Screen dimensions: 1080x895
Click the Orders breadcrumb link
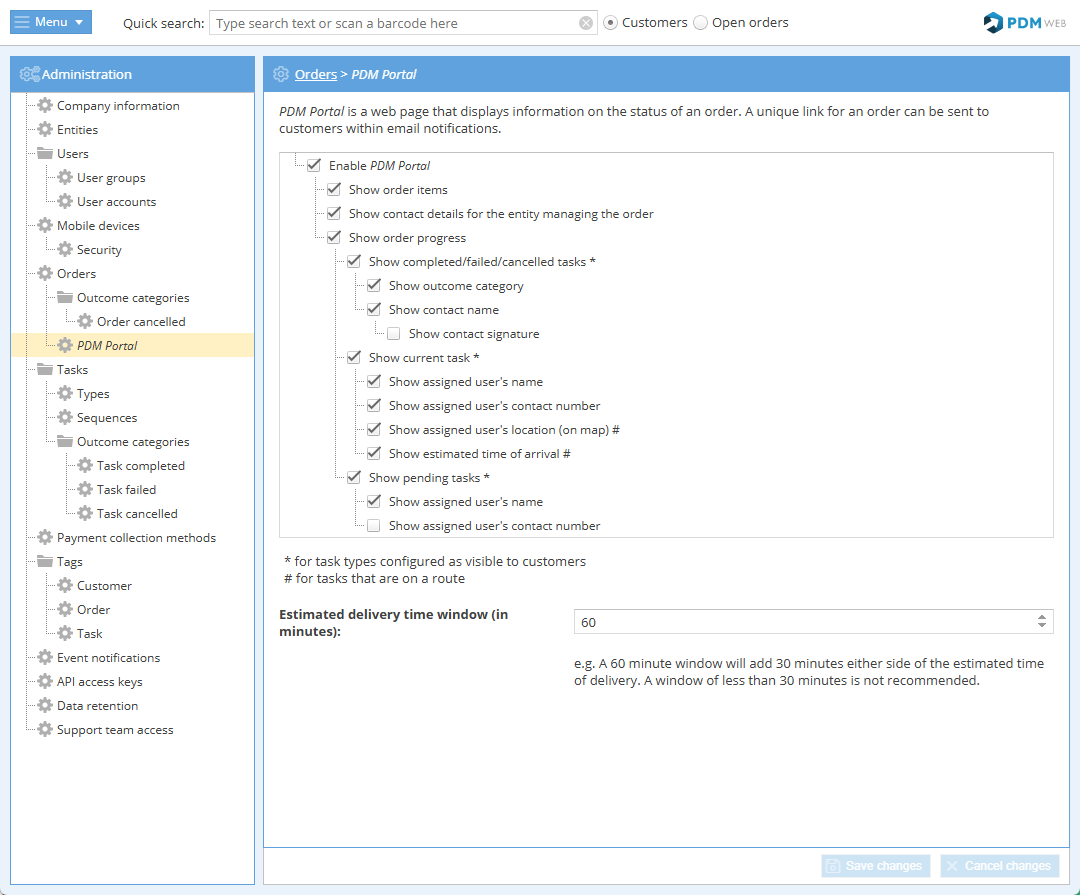pyautogui.click(x=315, y=74)
